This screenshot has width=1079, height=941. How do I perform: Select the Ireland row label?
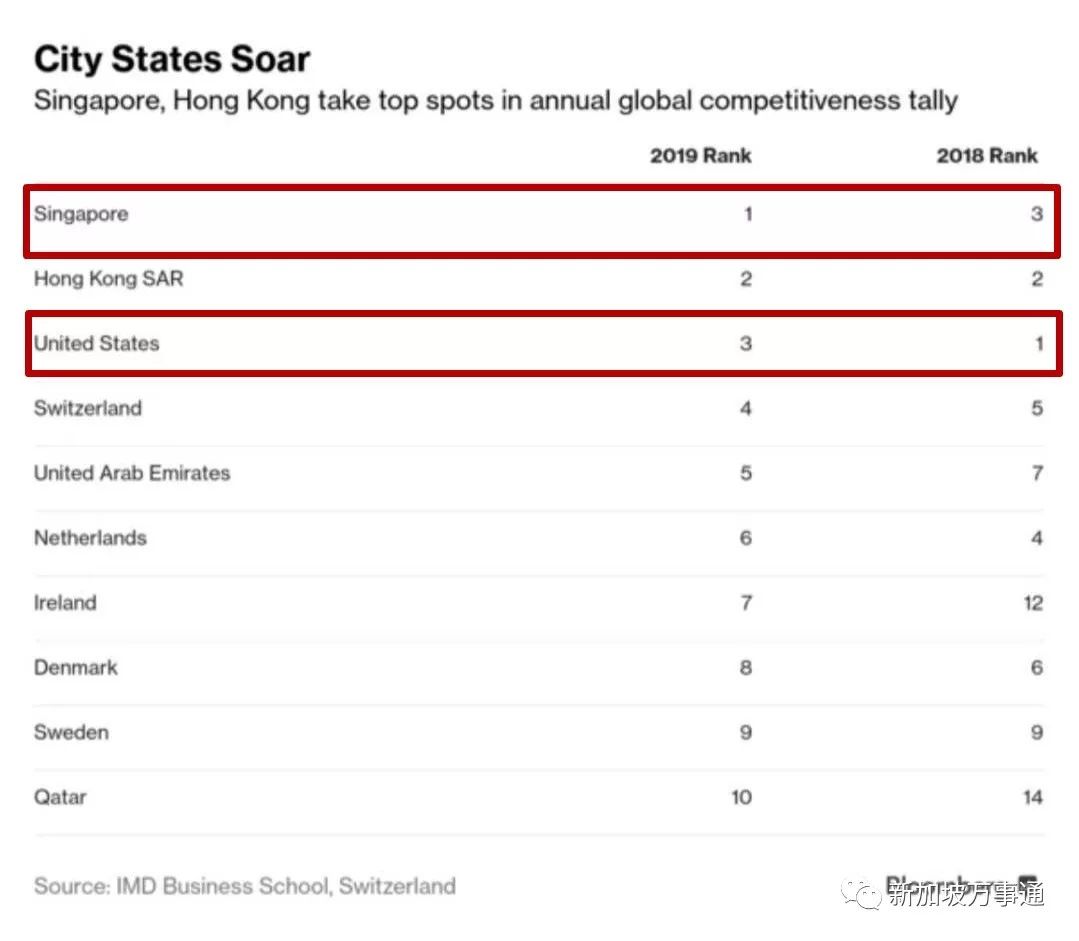(65, 603)
